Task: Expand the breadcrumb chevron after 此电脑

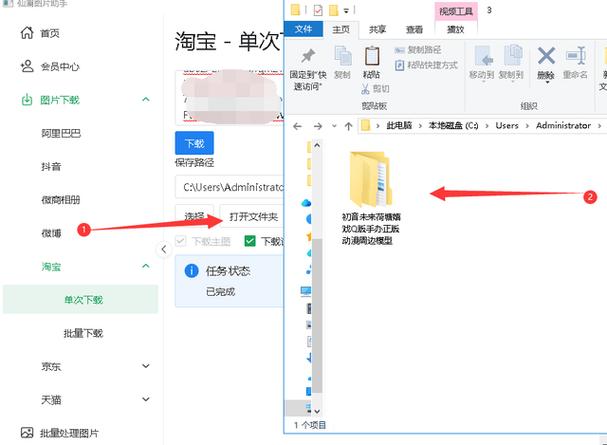Action: coord(420,126)
